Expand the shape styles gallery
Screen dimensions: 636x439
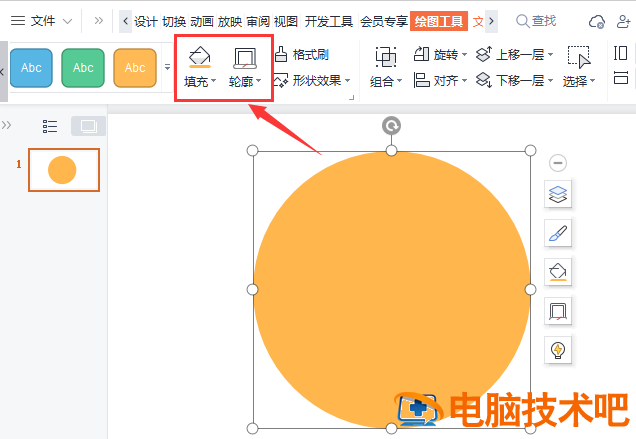(167, 67)
